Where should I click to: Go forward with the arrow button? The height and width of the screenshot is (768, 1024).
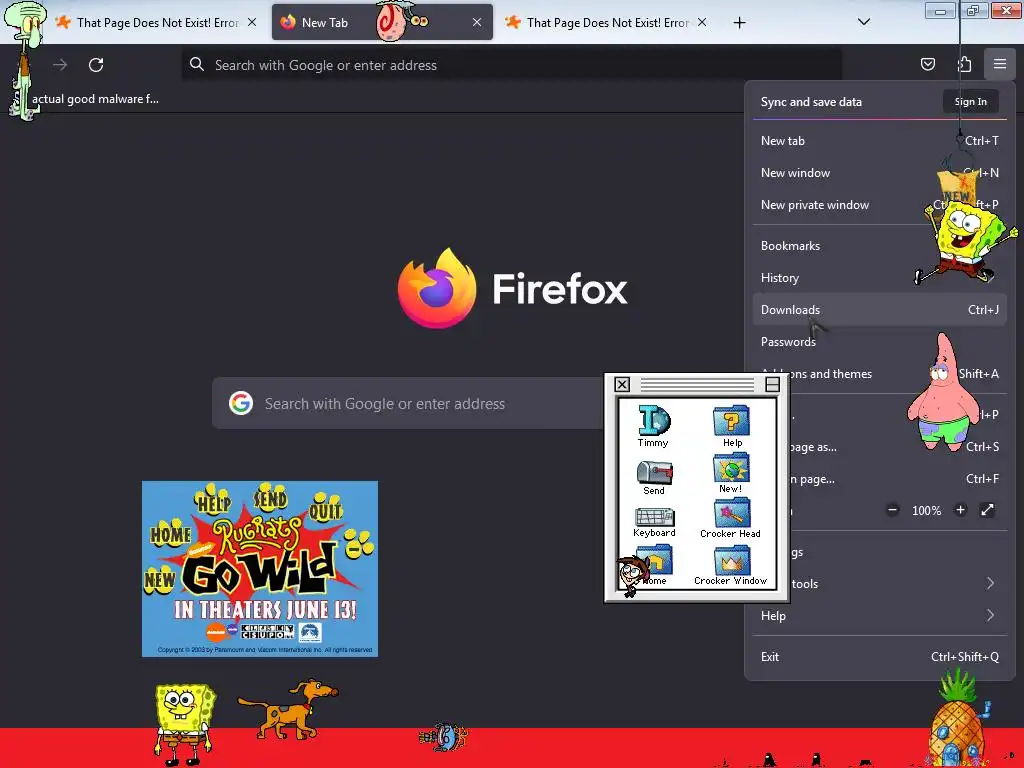coord(60,65)
